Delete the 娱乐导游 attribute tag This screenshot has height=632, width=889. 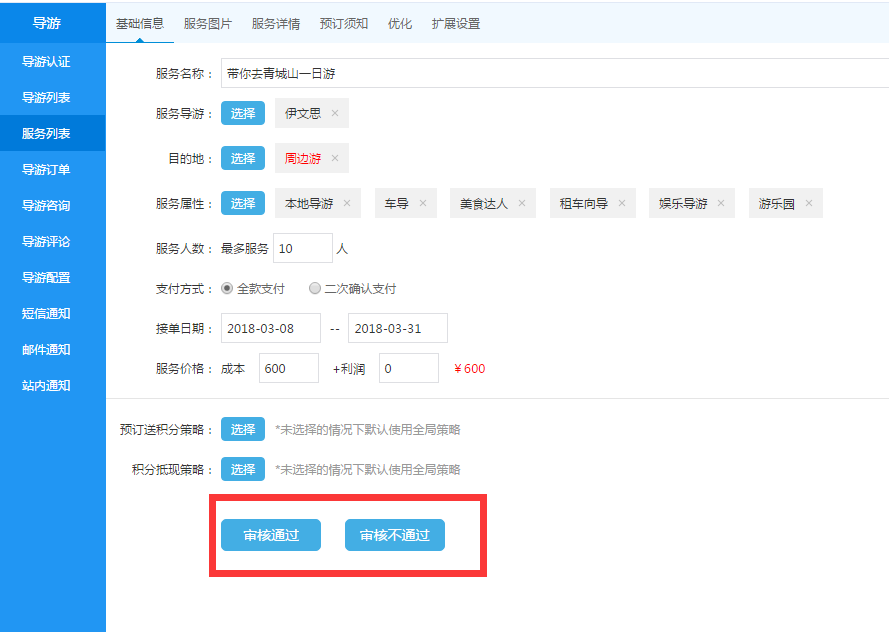[x=721, y=204]
